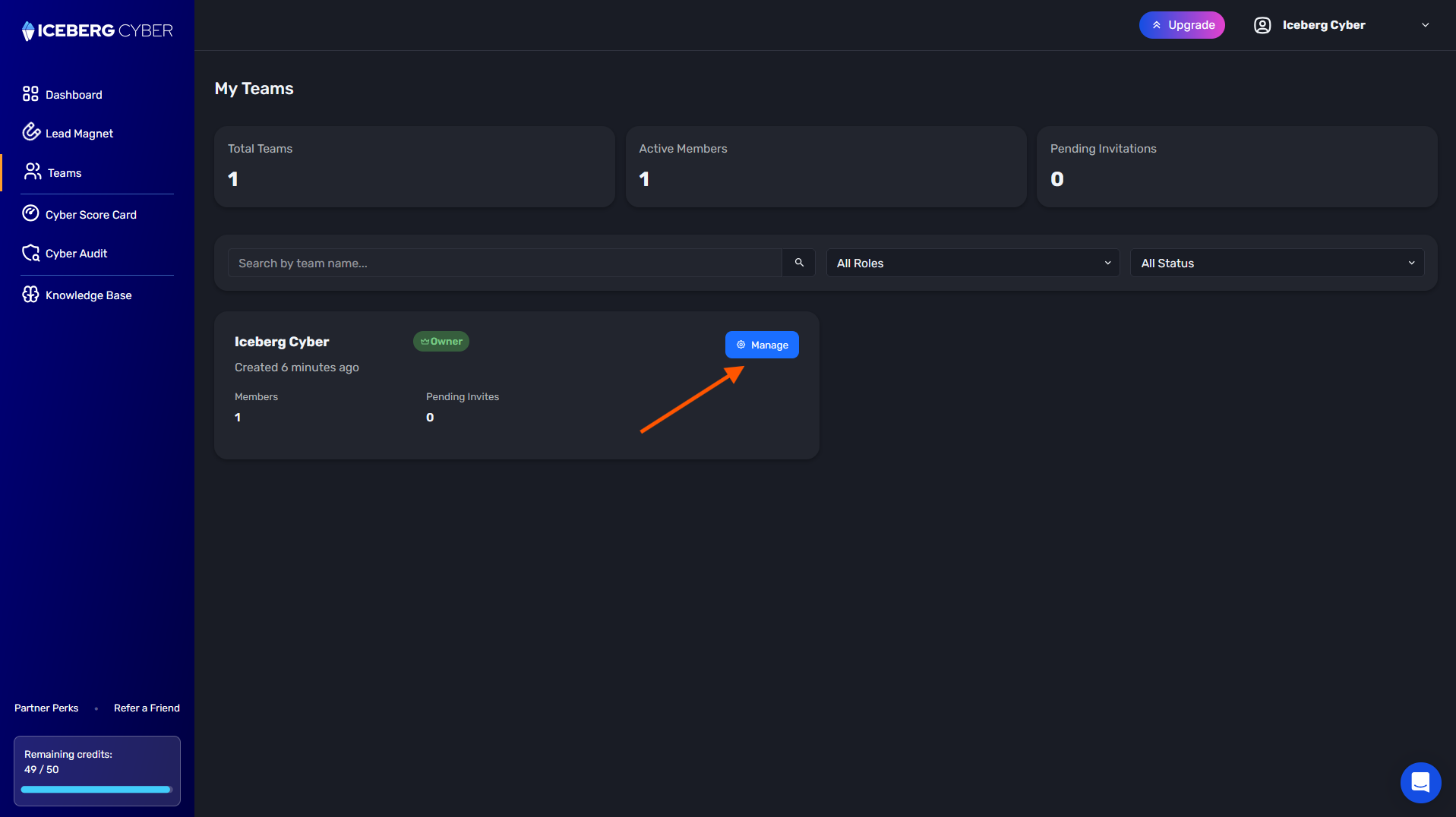Viewport: 1456px width, 817px height.
Task: Click the Upgrade button
Action: (x=1182, y=25)
